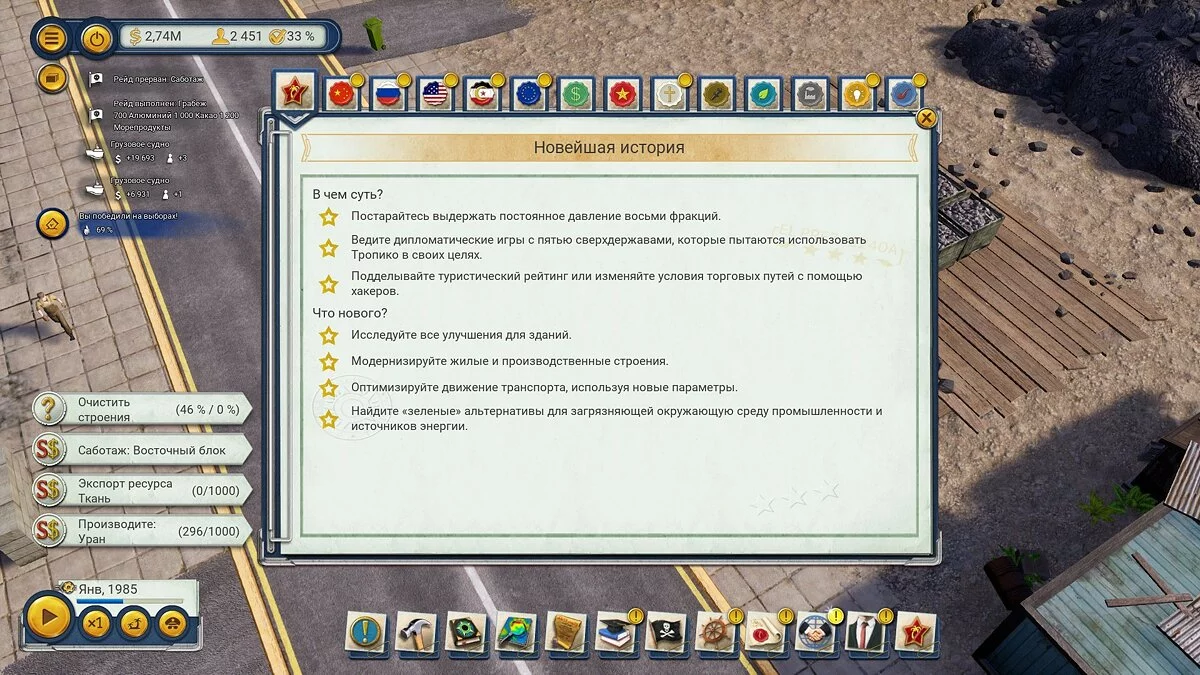The height and width of the screenshot is (675, 1200).
Task: Select the line about восьми фракций pressure
Action: coord(535,216)
